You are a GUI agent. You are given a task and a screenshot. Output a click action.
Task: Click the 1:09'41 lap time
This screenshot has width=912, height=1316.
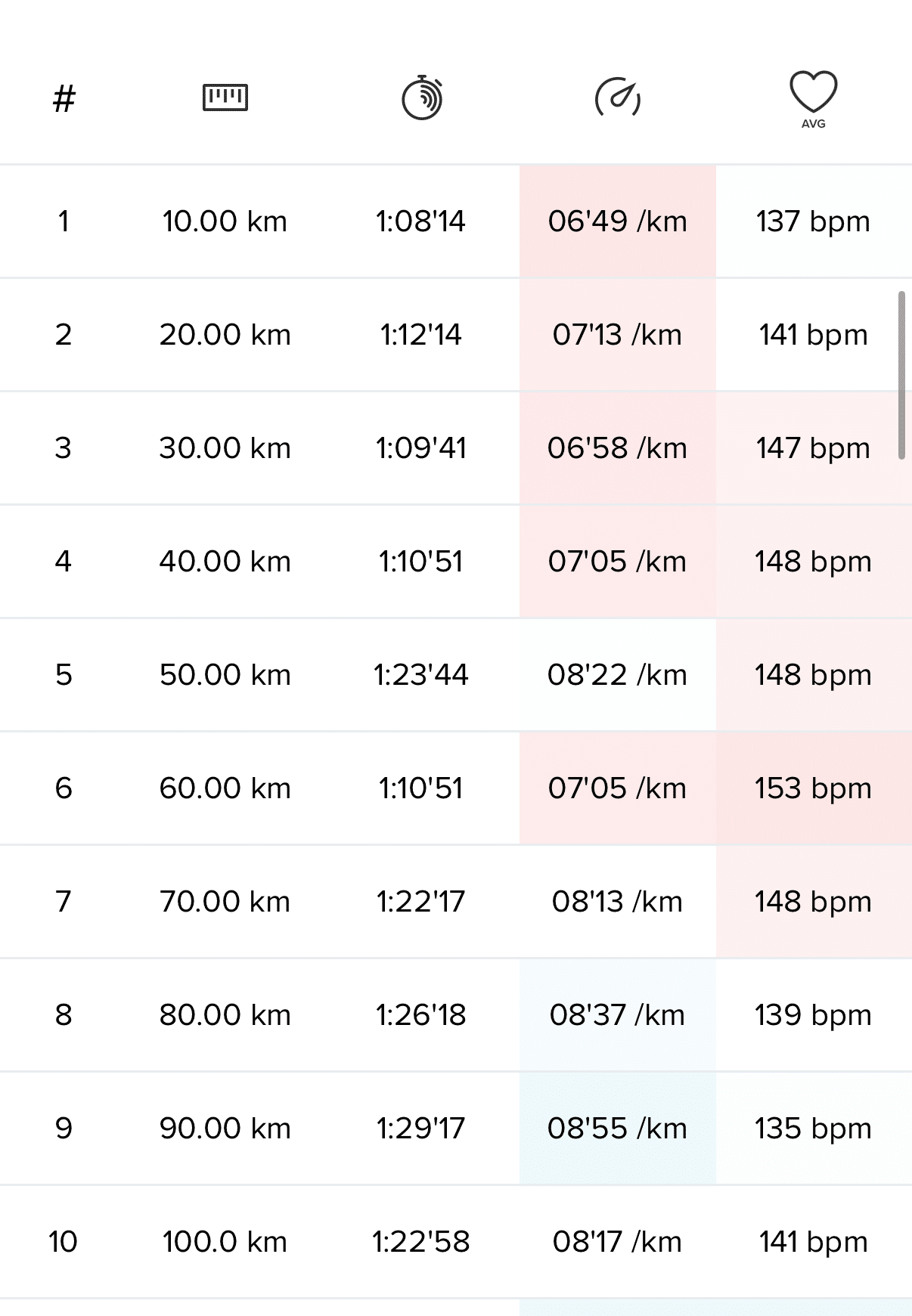coord(421,448)
